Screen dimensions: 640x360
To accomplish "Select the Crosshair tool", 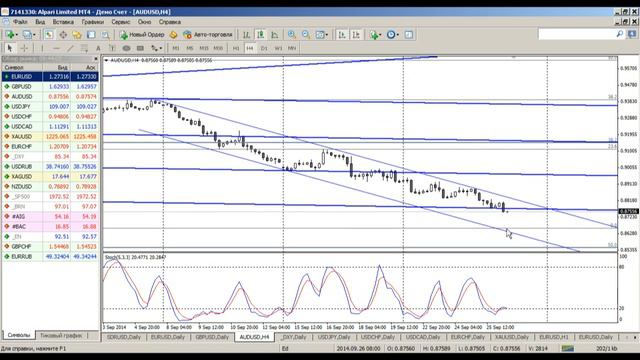I will pos(24,48).
